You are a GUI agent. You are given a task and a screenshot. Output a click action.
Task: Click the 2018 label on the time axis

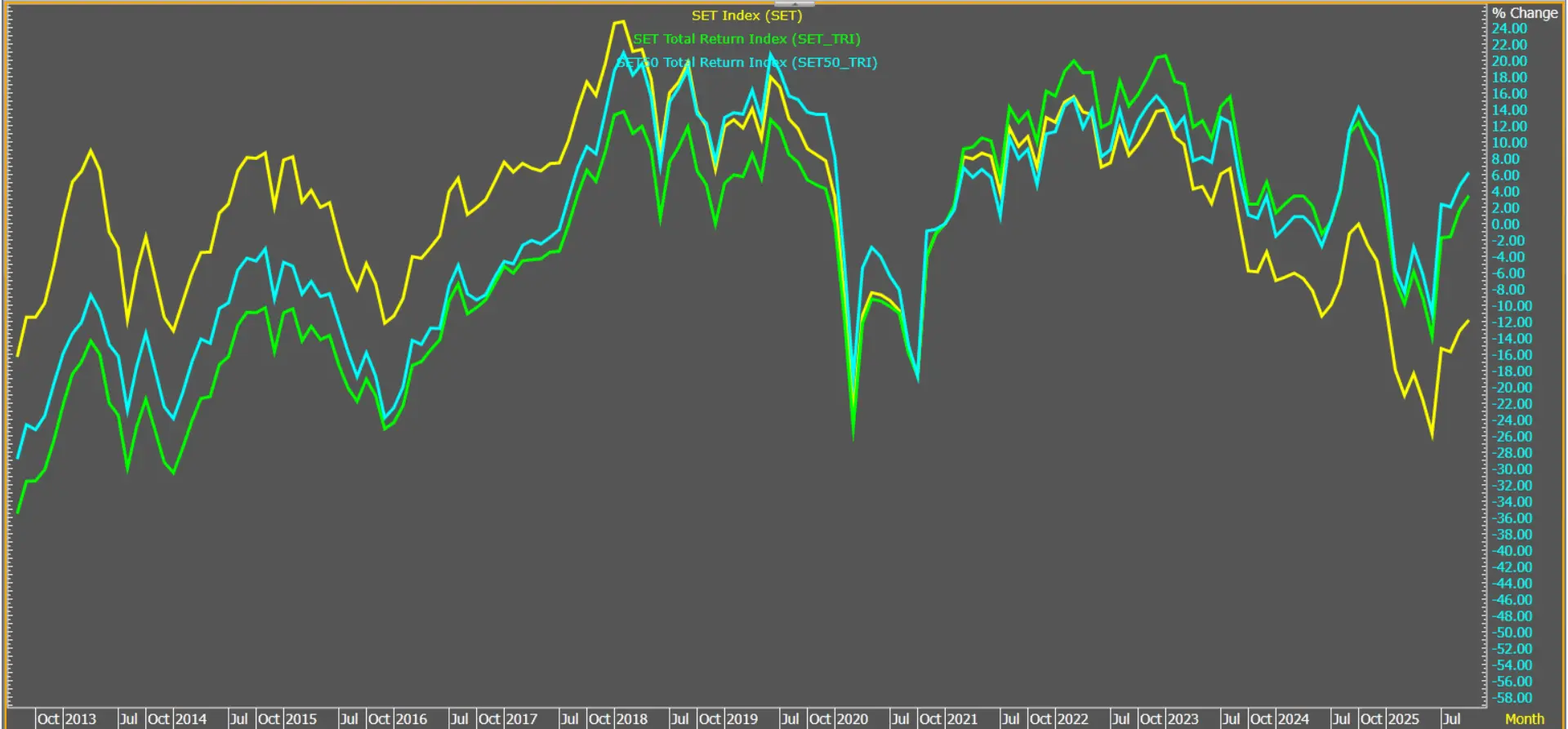coord(631,719)
